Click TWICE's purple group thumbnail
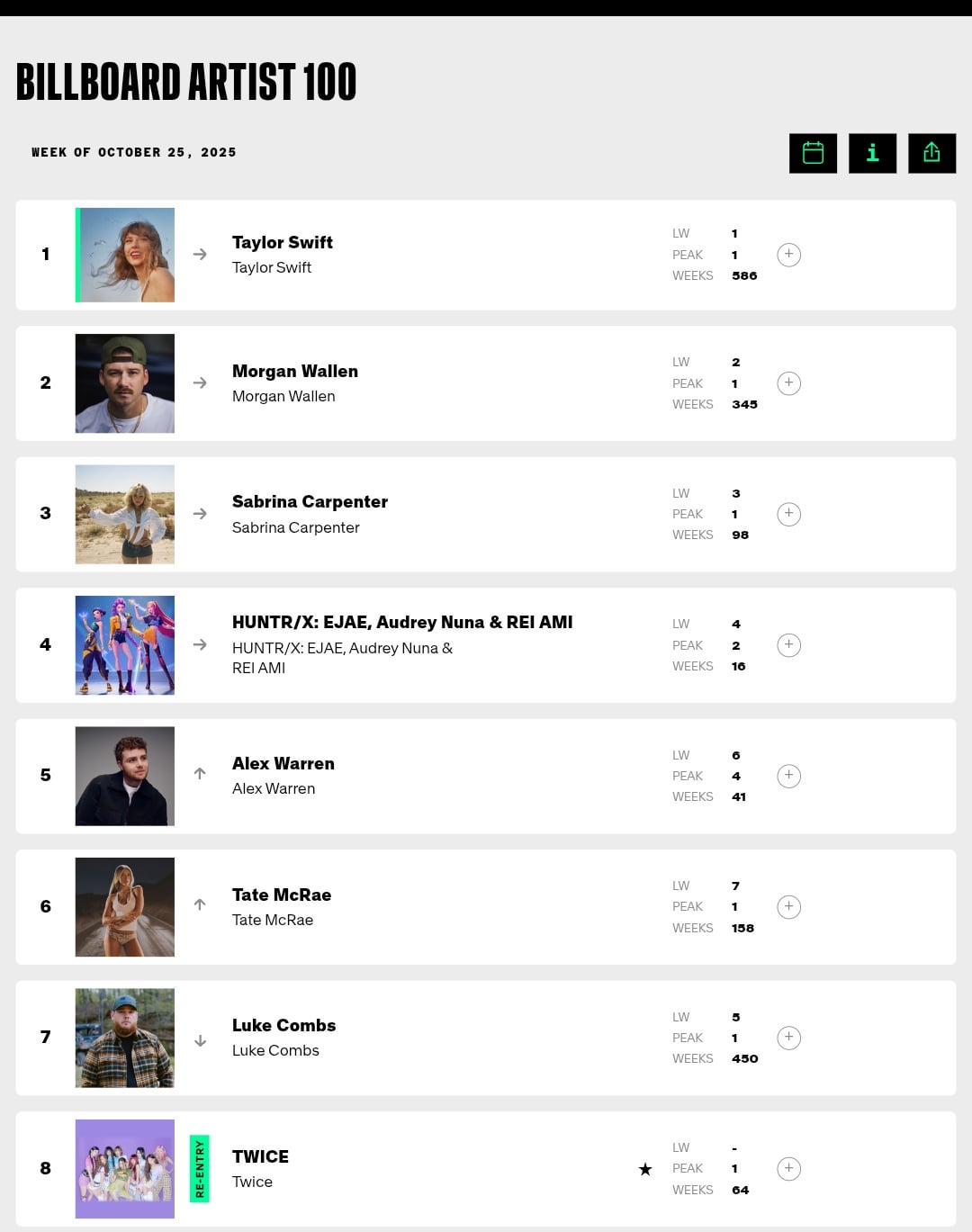The image size is (972, 1232). tap(125, 1168)
